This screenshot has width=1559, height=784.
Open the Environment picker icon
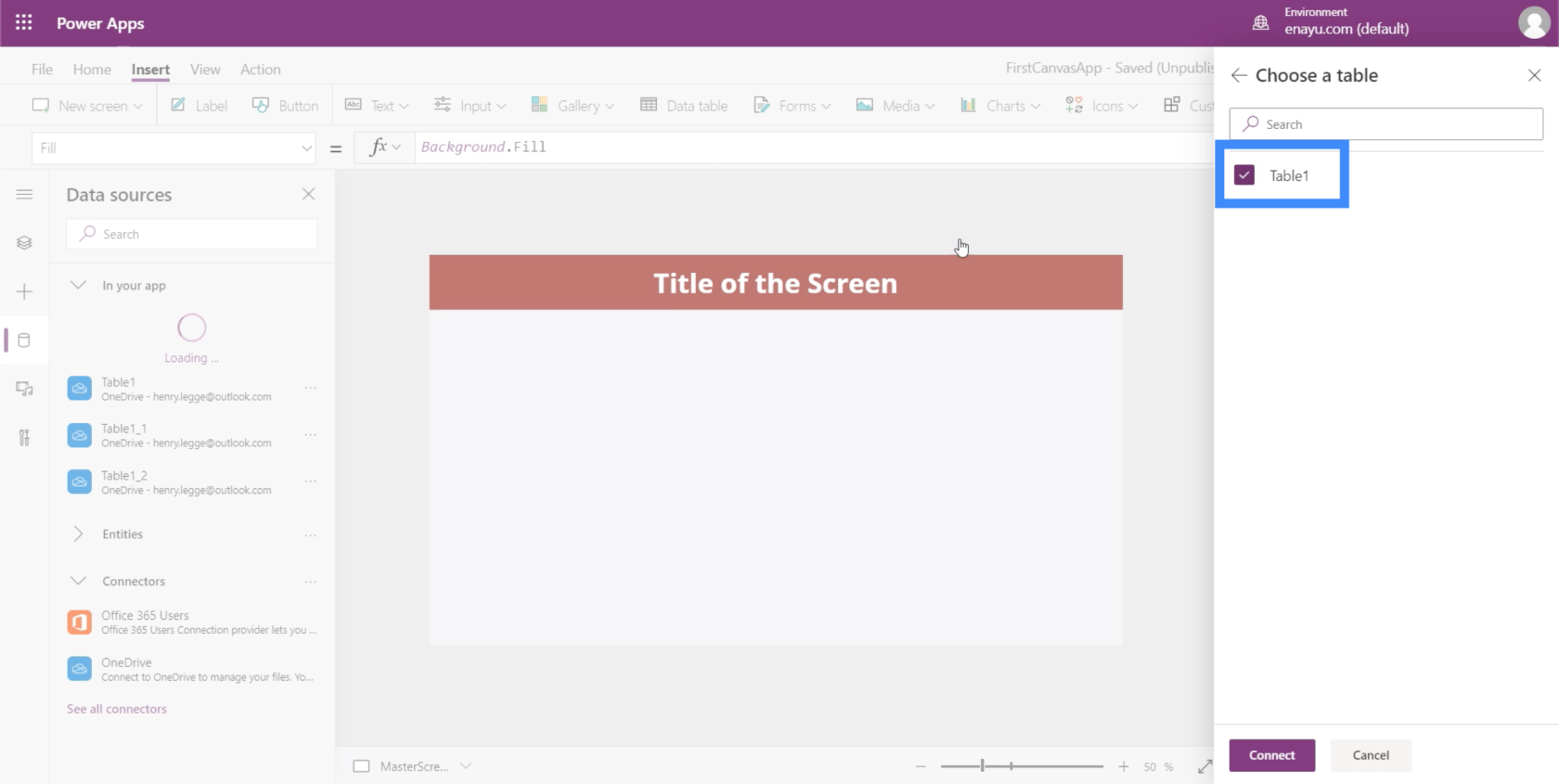coord(1260,22)
